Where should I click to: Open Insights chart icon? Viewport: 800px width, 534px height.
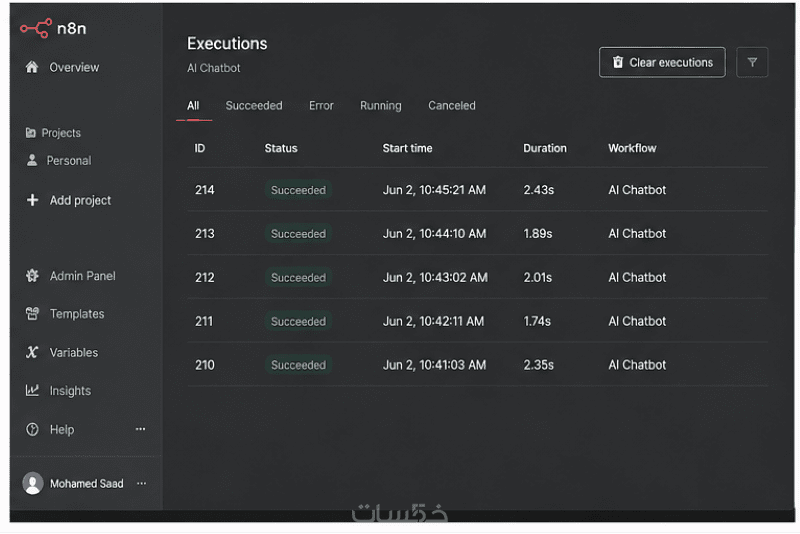[x=32, y=391]
